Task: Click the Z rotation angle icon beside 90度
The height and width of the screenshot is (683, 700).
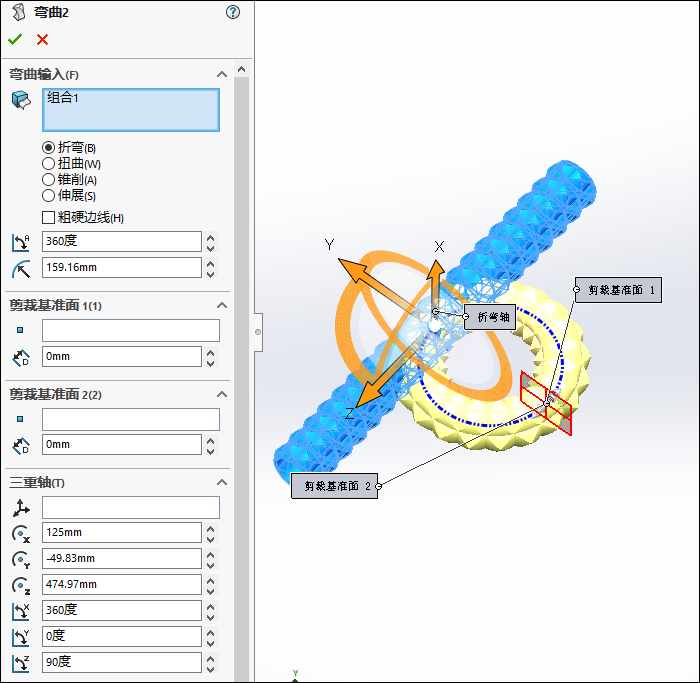Action: (x=21, y=663)
